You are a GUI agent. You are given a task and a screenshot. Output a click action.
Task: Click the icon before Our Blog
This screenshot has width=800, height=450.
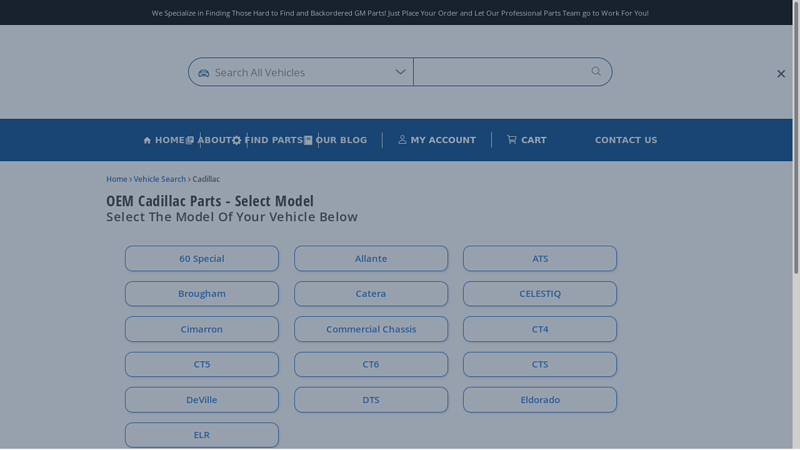click(x=308, y=141)
